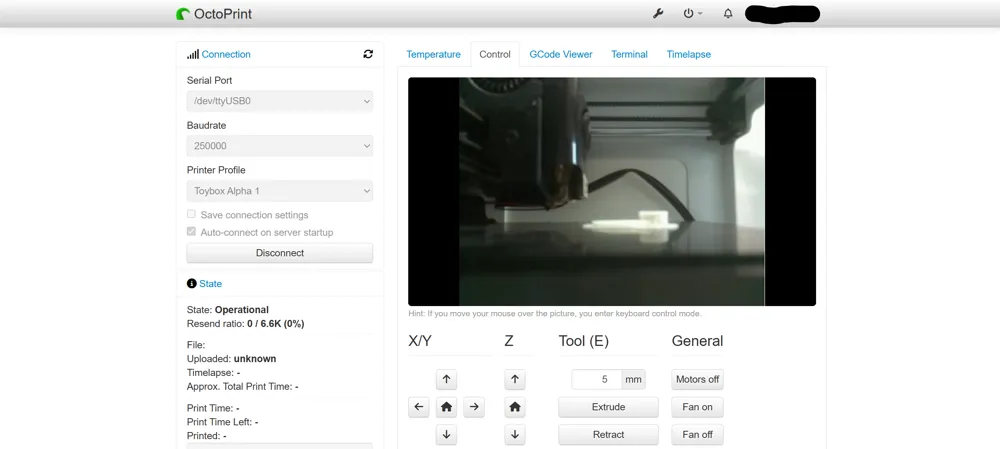The height and width of the screenshot is (449, 1000).
Task: Open settings with the wrench icon
Action: (x=658, y=13)
